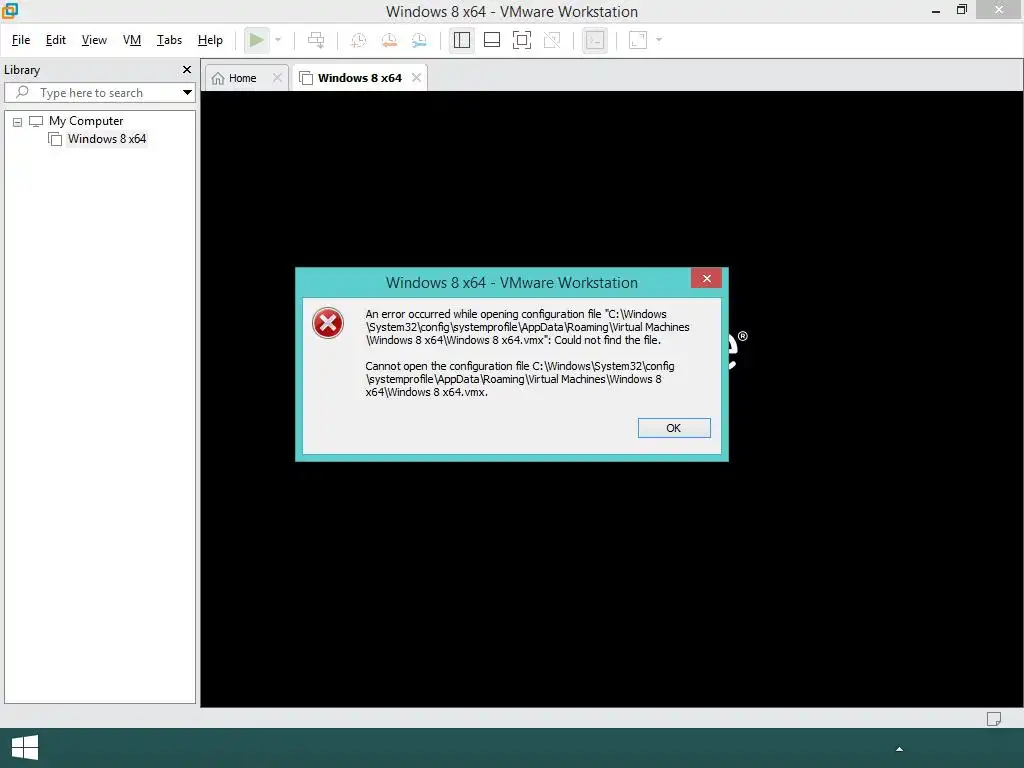The height and width of the screenshot is (768, 1024).
Task: Restore down the VMware Workstation window
Action: pyautogui.click(x=961, y=10)
